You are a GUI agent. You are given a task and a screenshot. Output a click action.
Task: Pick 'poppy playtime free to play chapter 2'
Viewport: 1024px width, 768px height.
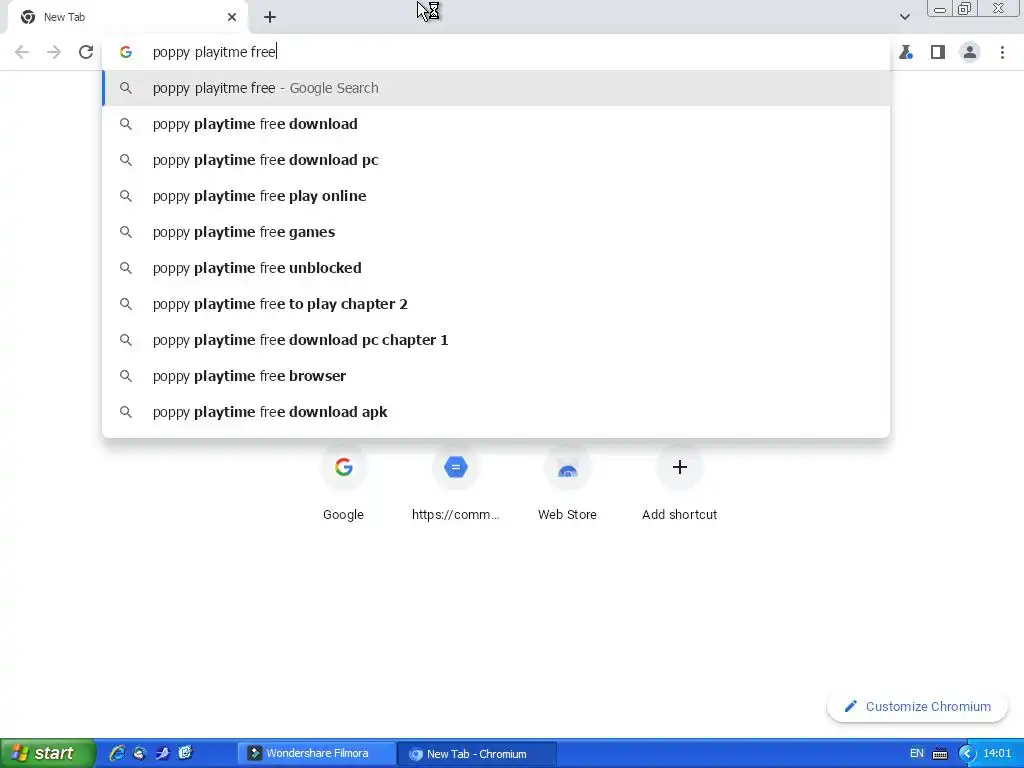(x=496, y=304)
